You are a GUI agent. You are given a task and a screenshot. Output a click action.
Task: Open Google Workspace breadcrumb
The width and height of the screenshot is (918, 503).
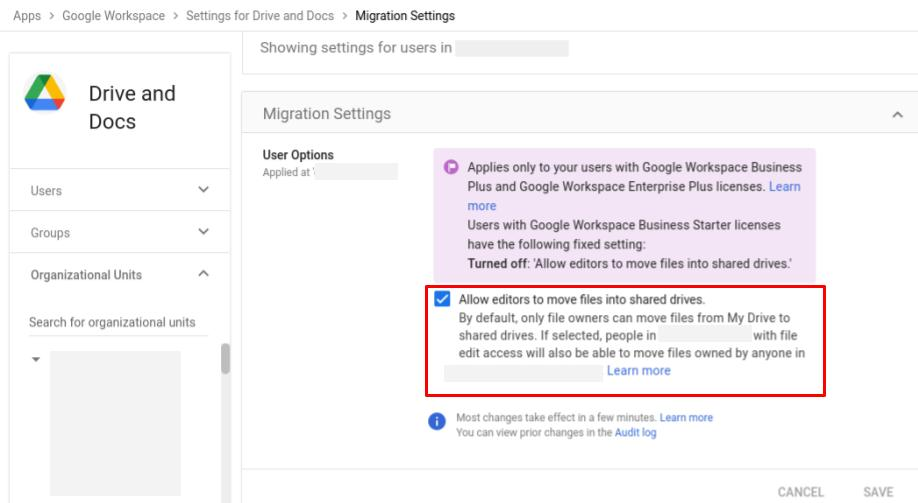pyautogui.click(x=114, y=16)
